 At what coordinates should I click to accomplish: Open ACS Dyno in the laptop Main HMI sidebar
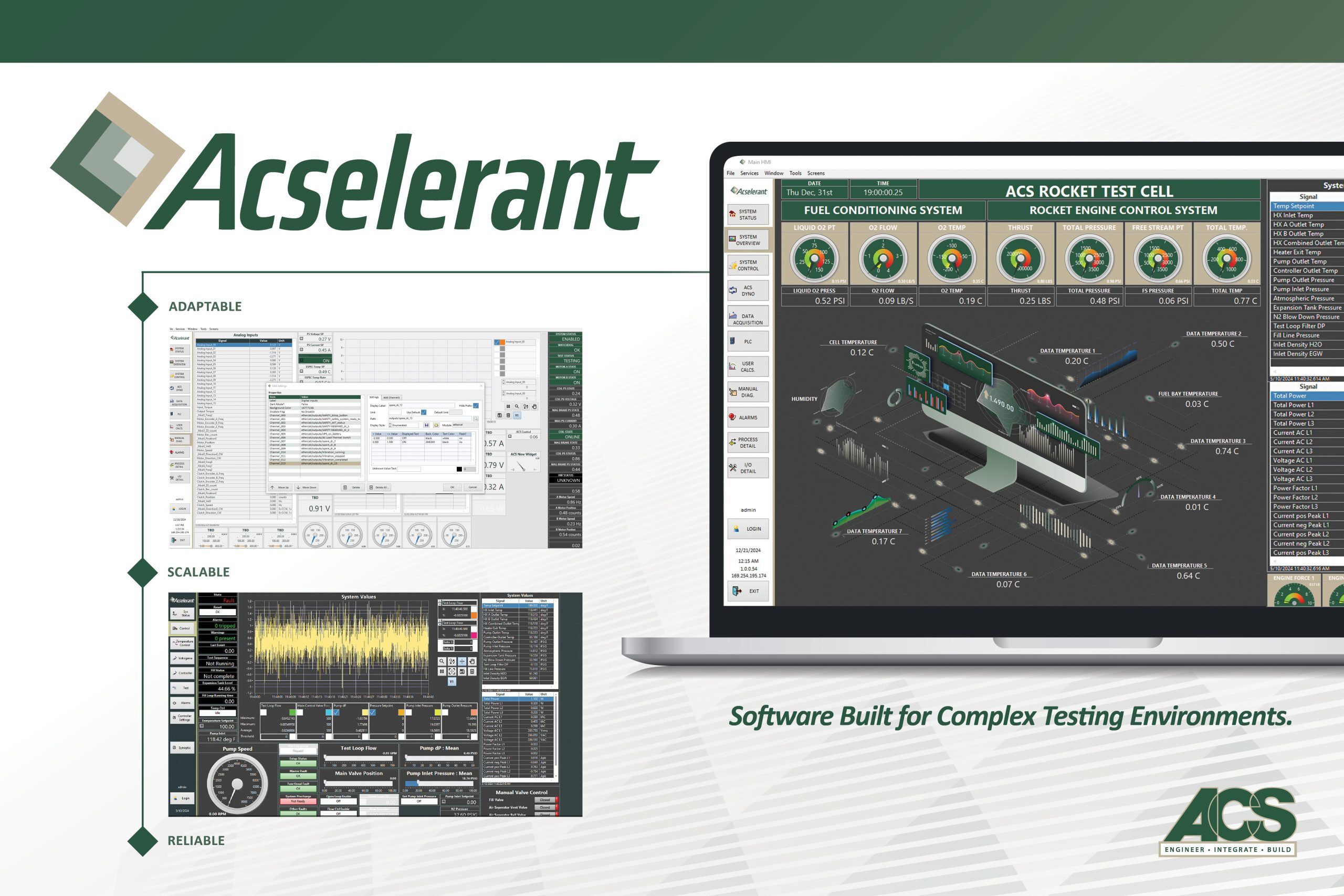point(748,291)
